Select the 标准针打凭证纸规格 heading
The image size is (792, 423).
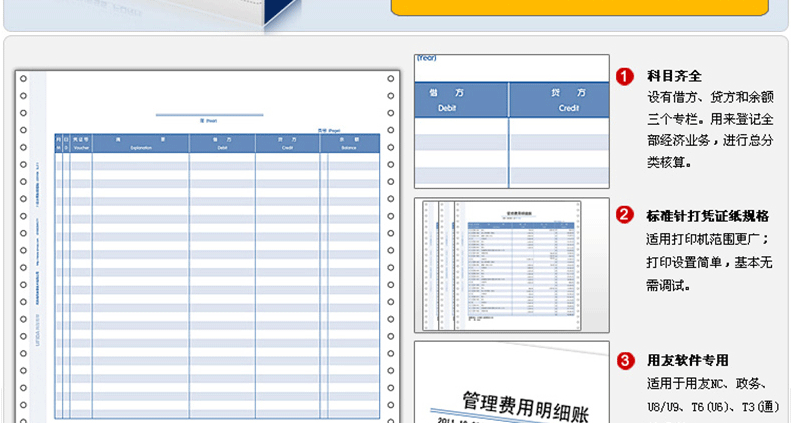click(x=707, y=216)
